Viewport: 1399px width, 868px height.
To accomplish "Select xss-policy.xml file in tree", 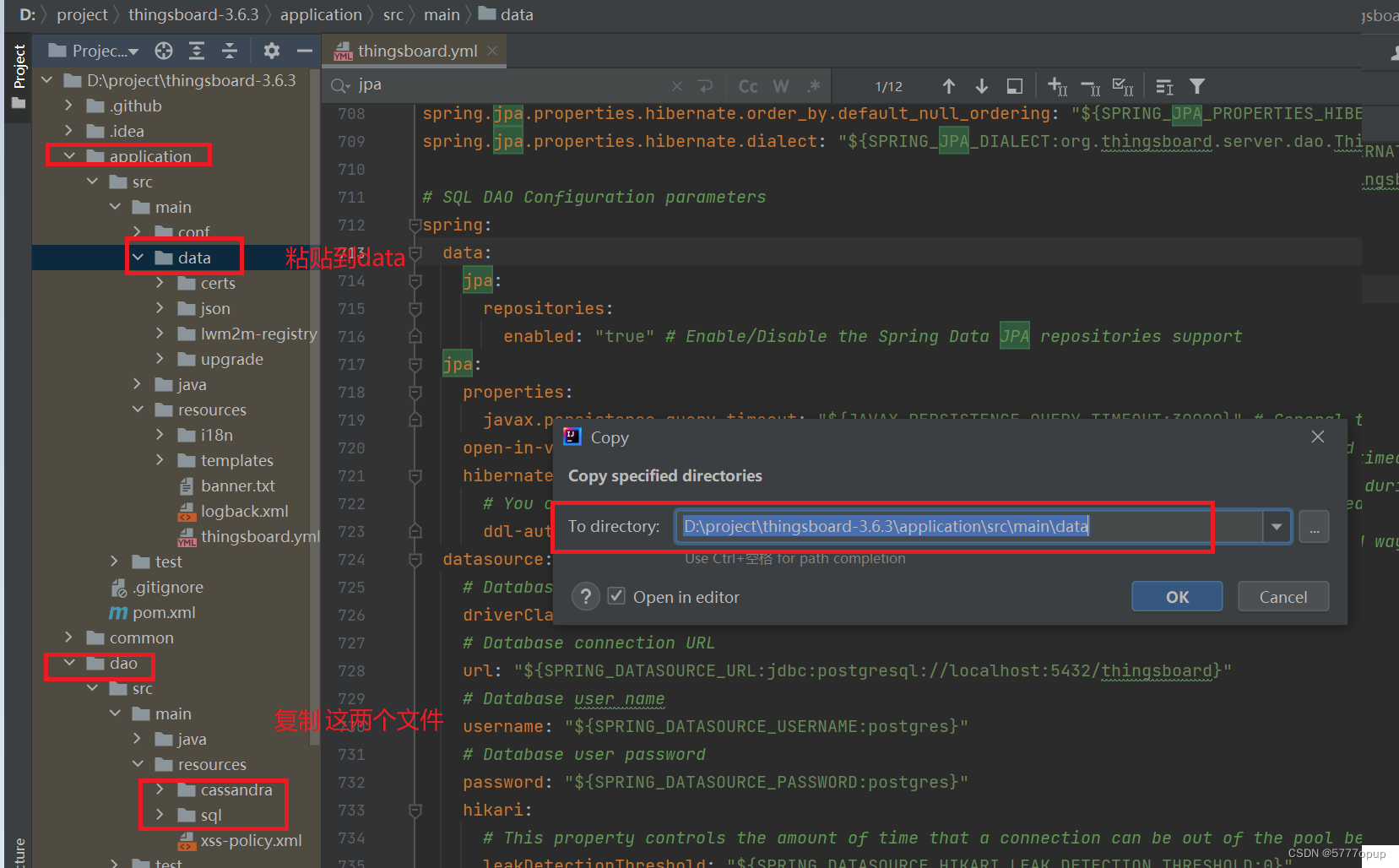I will [240, 840].
